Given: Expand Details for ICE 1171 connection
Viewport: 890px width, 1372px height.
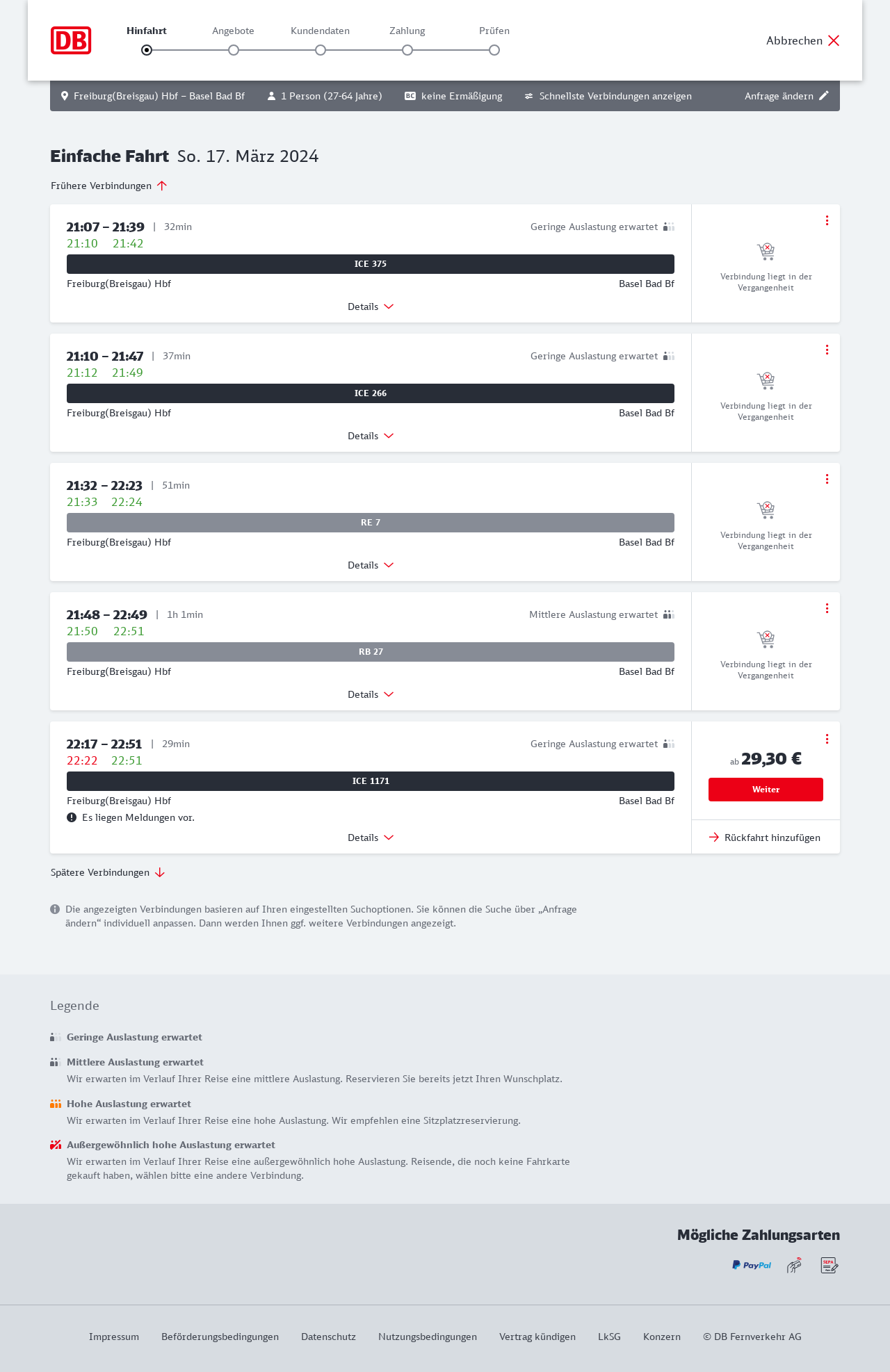Looking at the screenshot, I should [371, 838].
